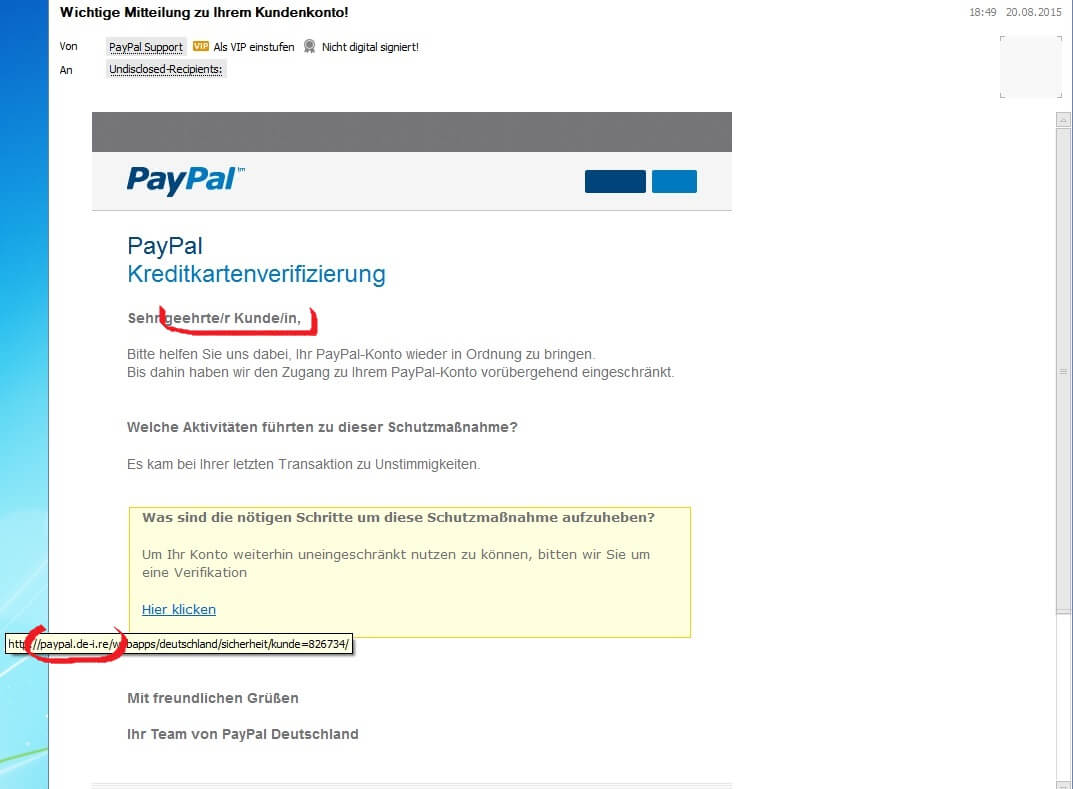Click the vertical scrollbar thumb of the message

pos(1063,371)
